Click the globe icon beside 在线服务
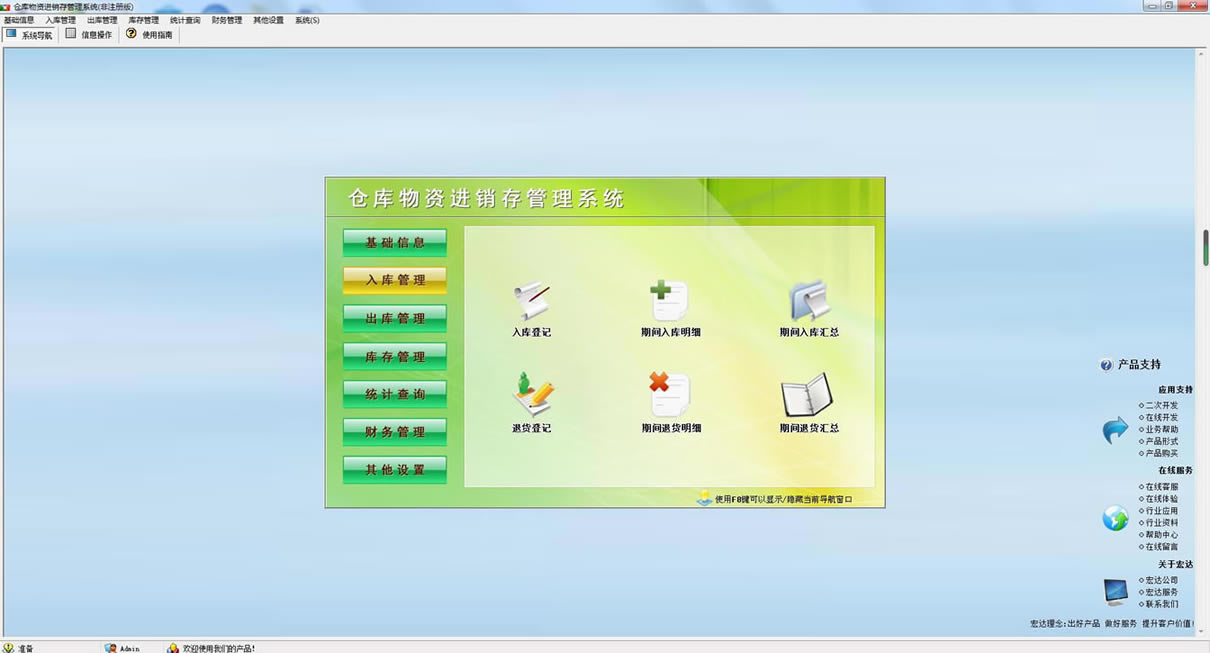1210x653 pixels. [x=1115, y=518]
